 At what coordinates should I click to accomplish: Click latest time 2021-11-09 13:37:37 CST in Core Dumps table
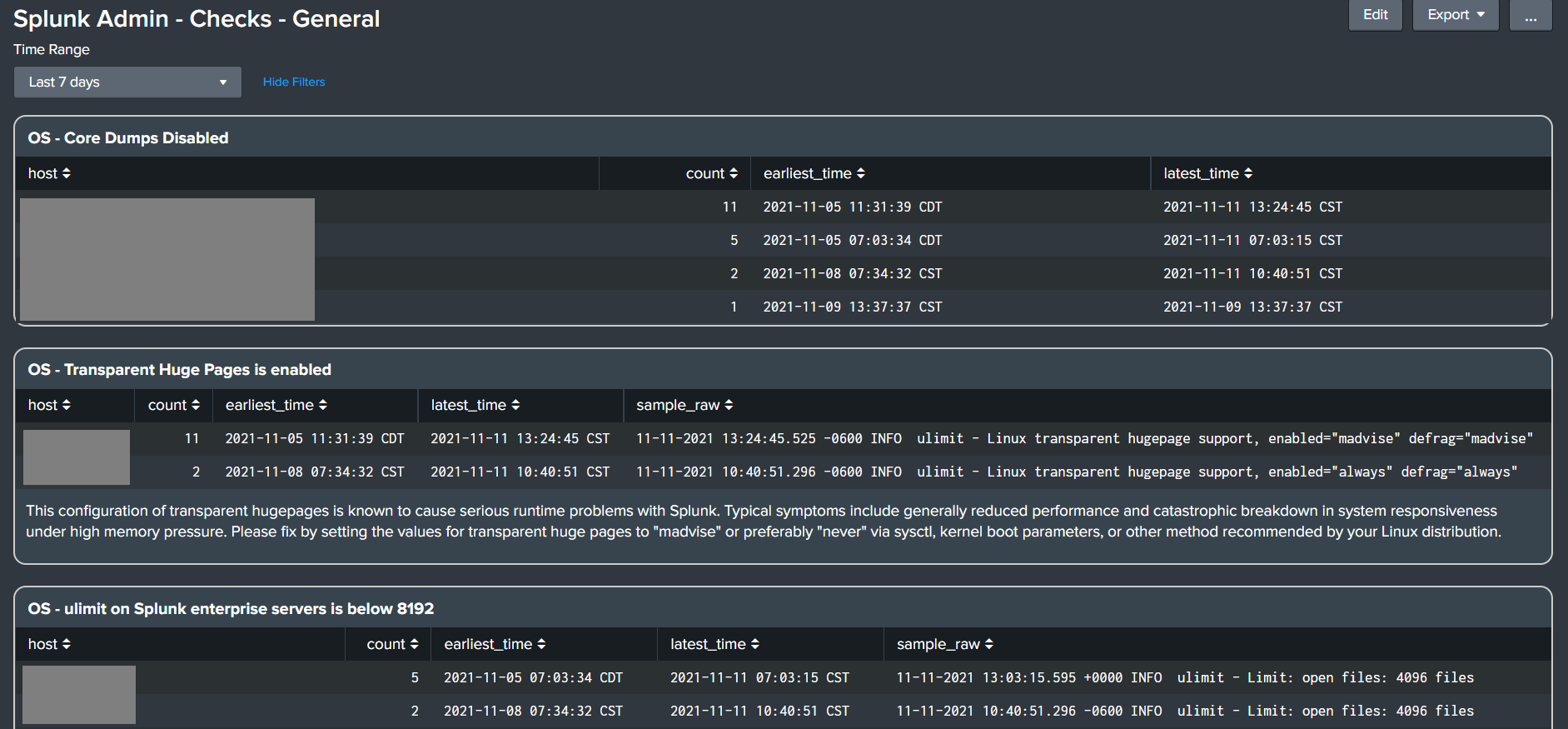pyautogui.click(x=1252, y=307)
